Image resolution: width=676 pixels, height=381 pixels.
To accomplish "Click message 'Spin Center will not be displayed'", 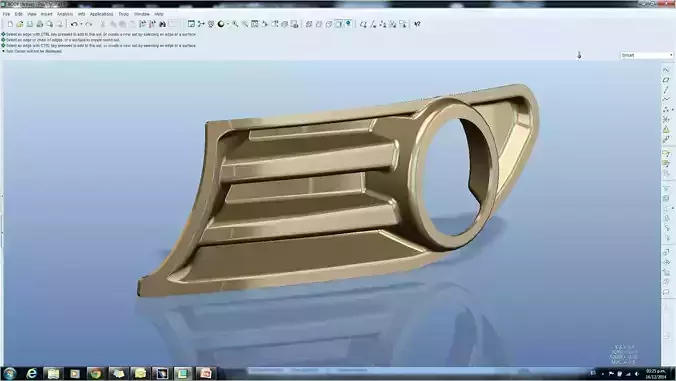I will pyautogui.click(x=34, y=51).
